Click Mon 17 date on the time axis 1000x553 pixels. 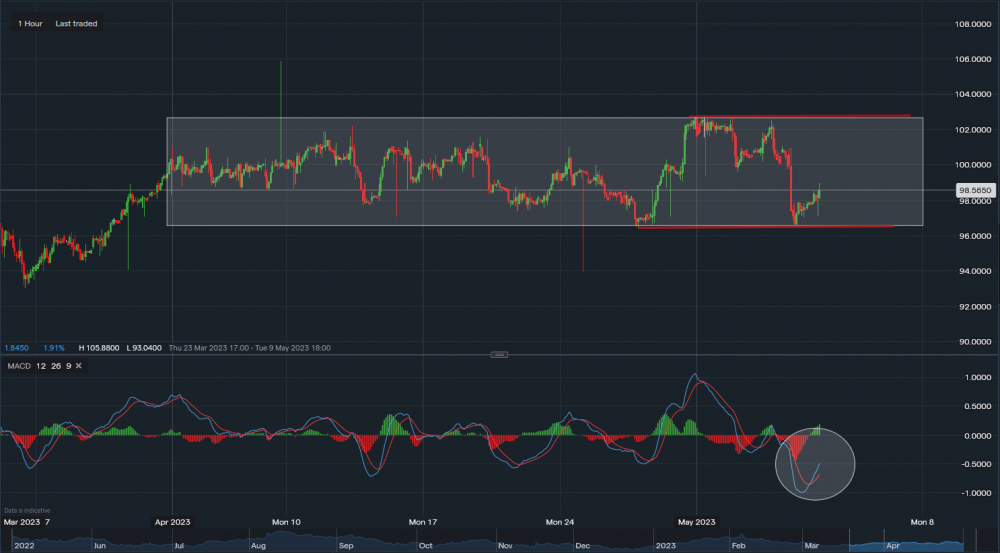tap(424, 522)
